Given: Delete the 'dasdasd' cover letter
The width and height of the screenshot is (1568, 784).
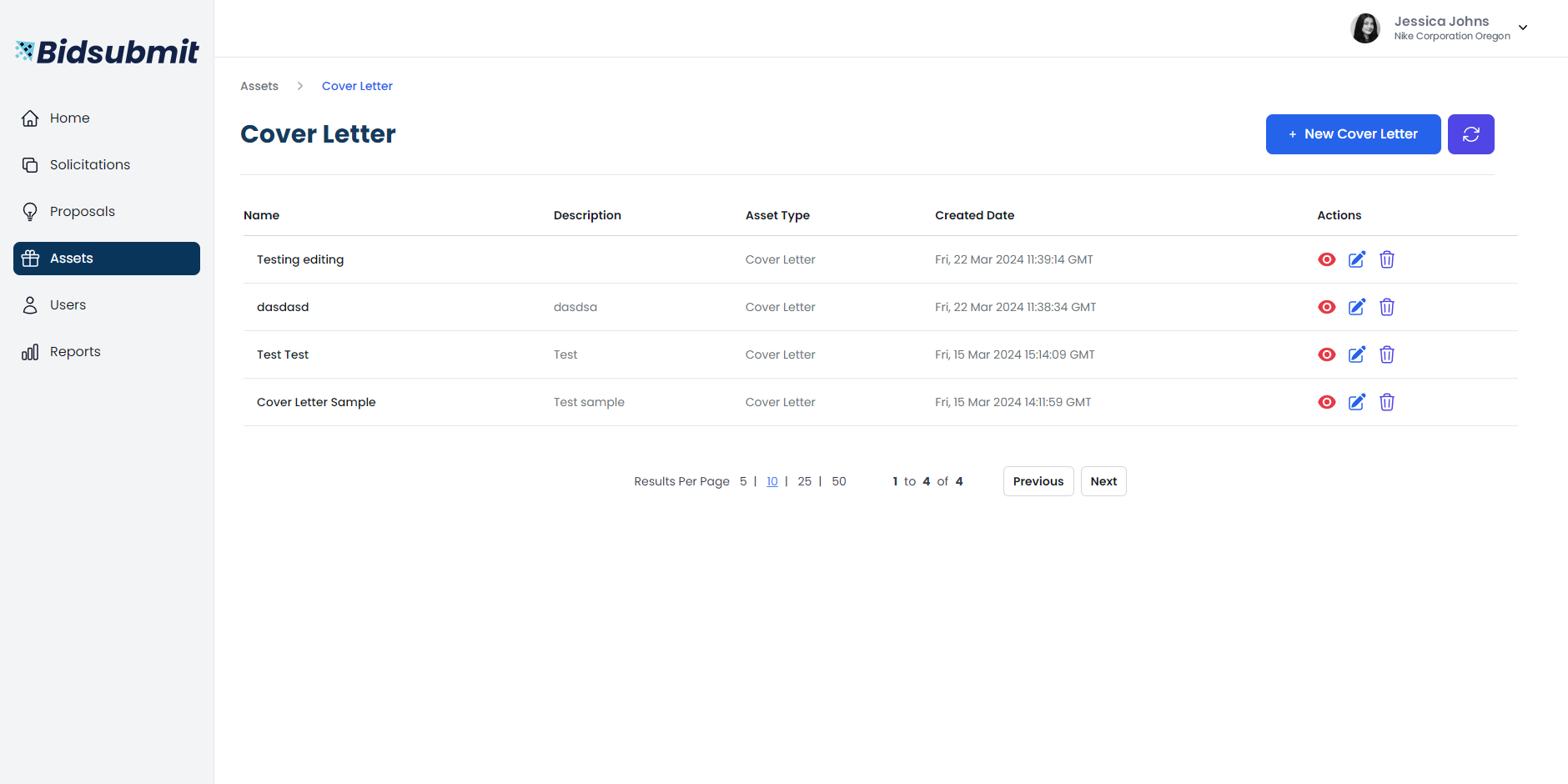Looking at the screenshot, I should tap(1386, 307).
